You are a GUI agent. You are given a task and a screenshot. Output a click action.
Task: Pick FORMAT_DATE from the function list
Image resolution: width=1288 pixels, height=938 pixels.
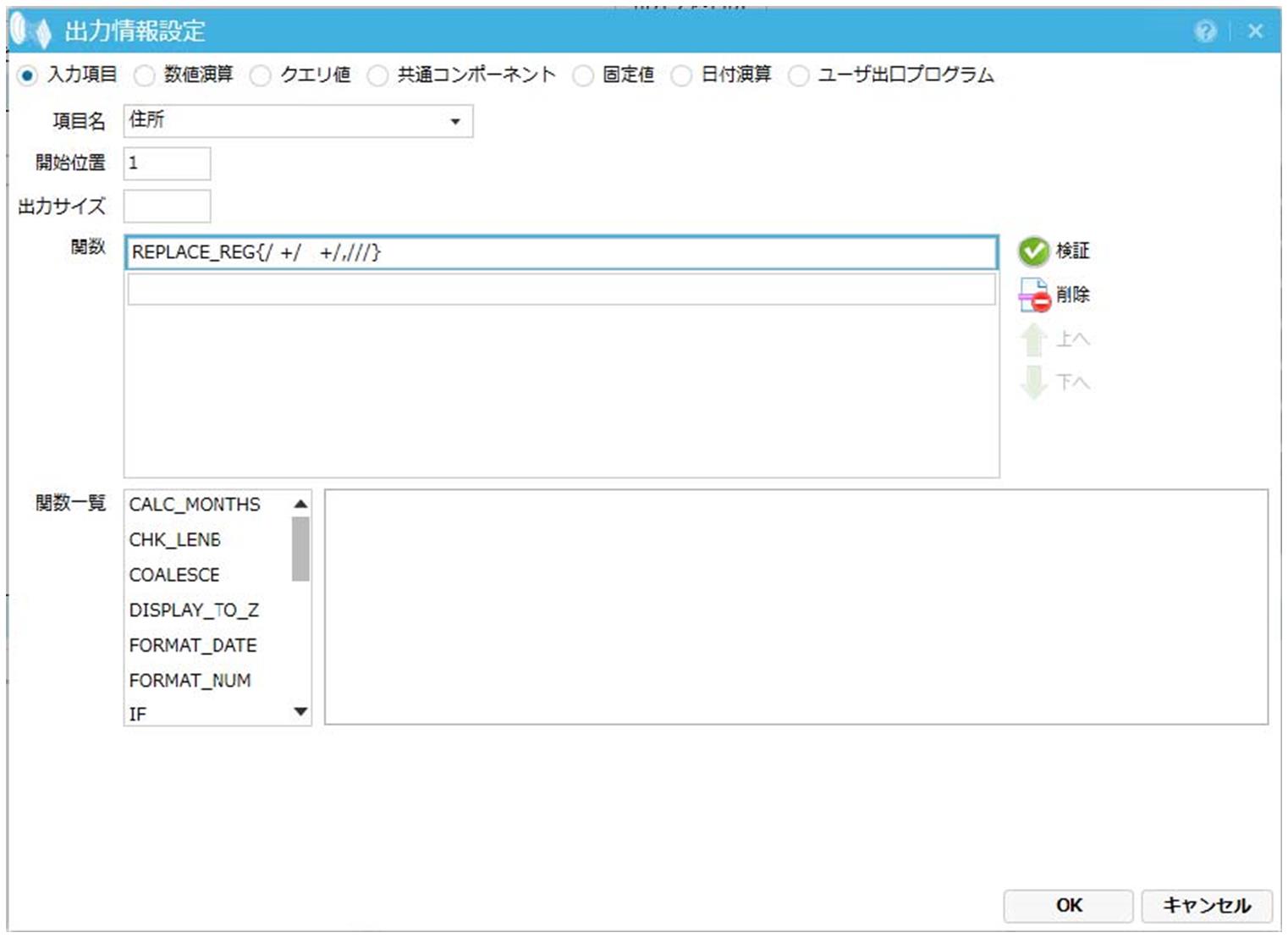coord(193,645)
